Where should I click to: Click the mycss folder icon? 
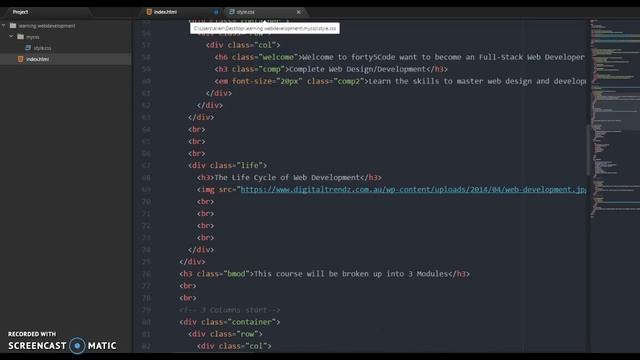click(x=20, y=37)
